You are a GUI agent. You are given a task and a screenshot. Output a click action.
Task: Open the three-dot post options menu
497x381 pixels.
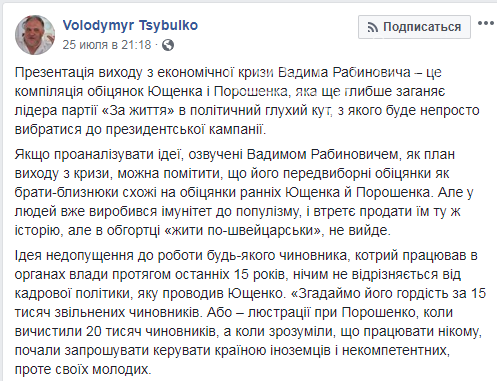[485, 23]
